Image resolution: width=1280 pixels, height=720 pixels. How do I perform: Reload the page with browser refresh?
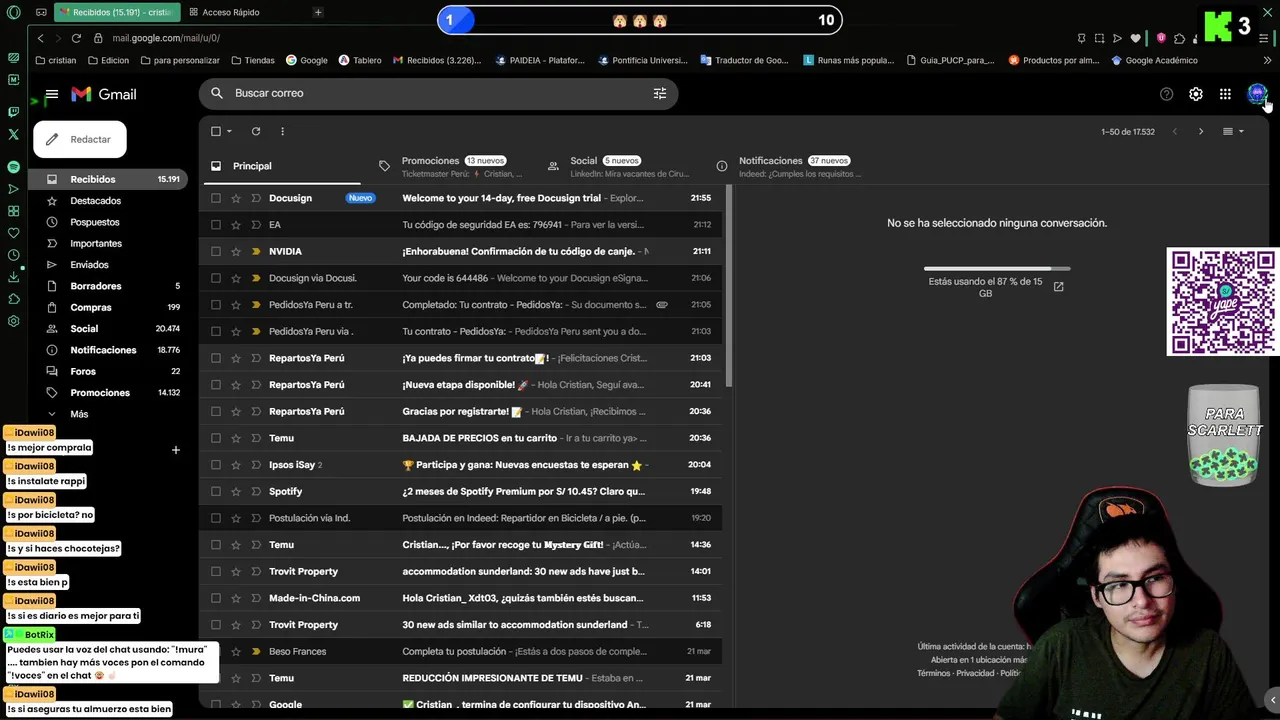click(76, 38)
